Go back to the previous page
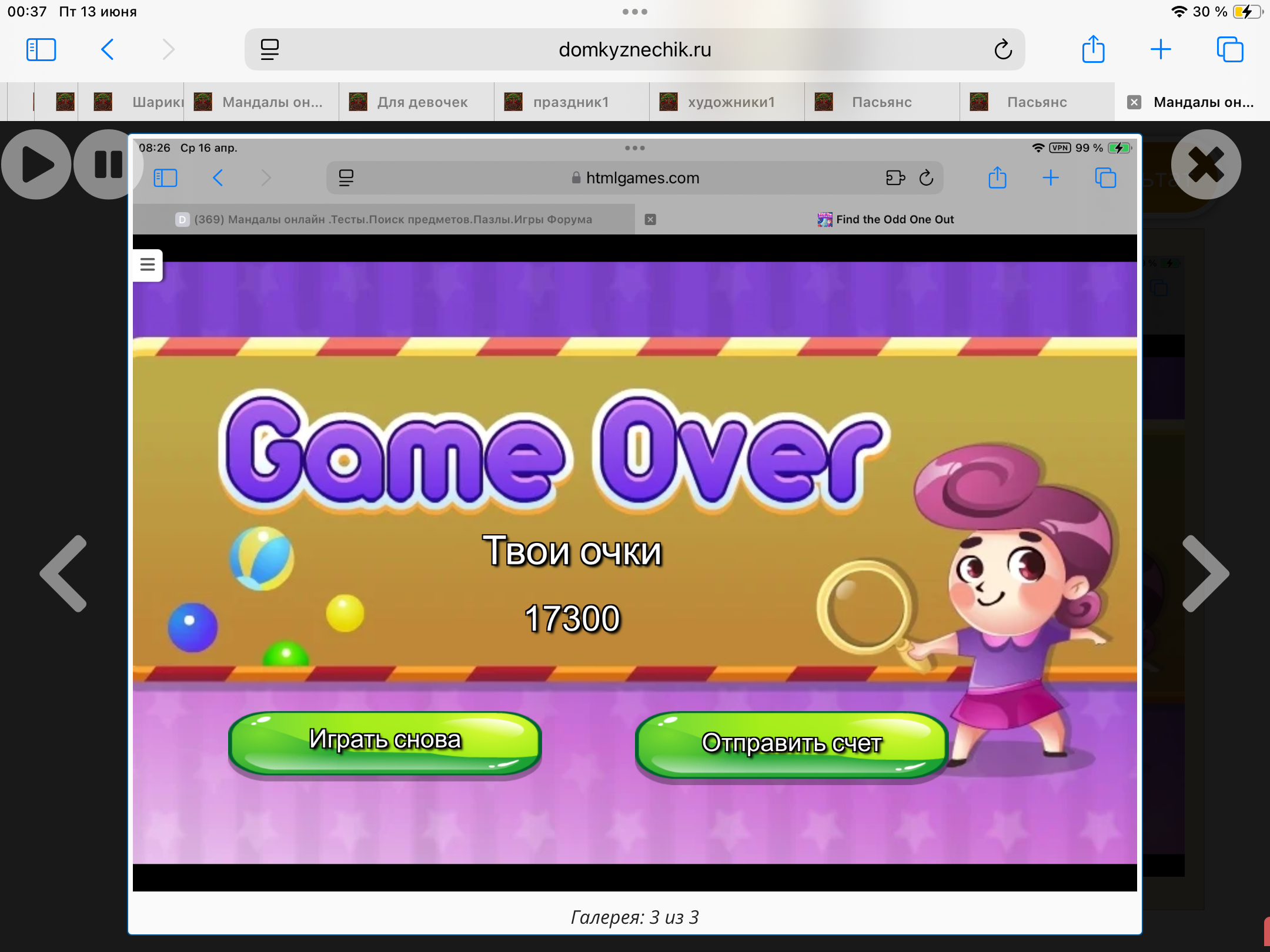The image size is (1270, 952). click(x=107, y=49)
